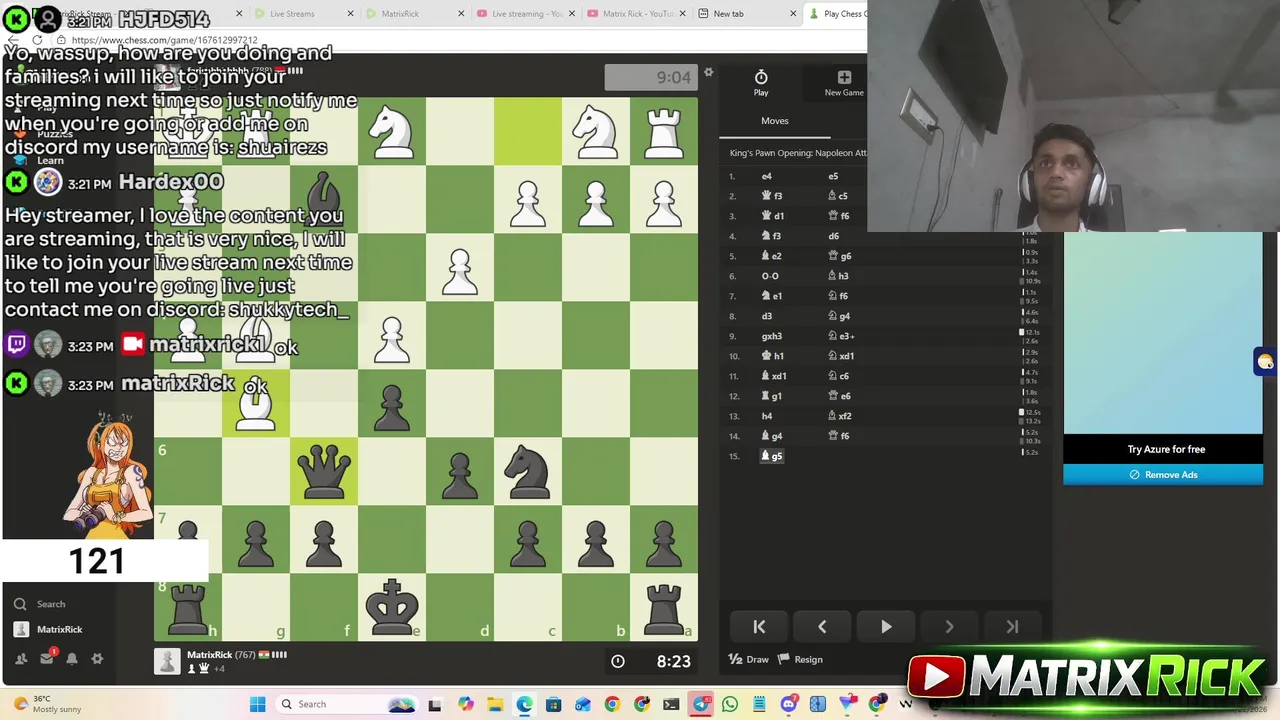Autoplay the moves with play button
The width and height of the screenshot is (1280, 720).
click(886, 627)
